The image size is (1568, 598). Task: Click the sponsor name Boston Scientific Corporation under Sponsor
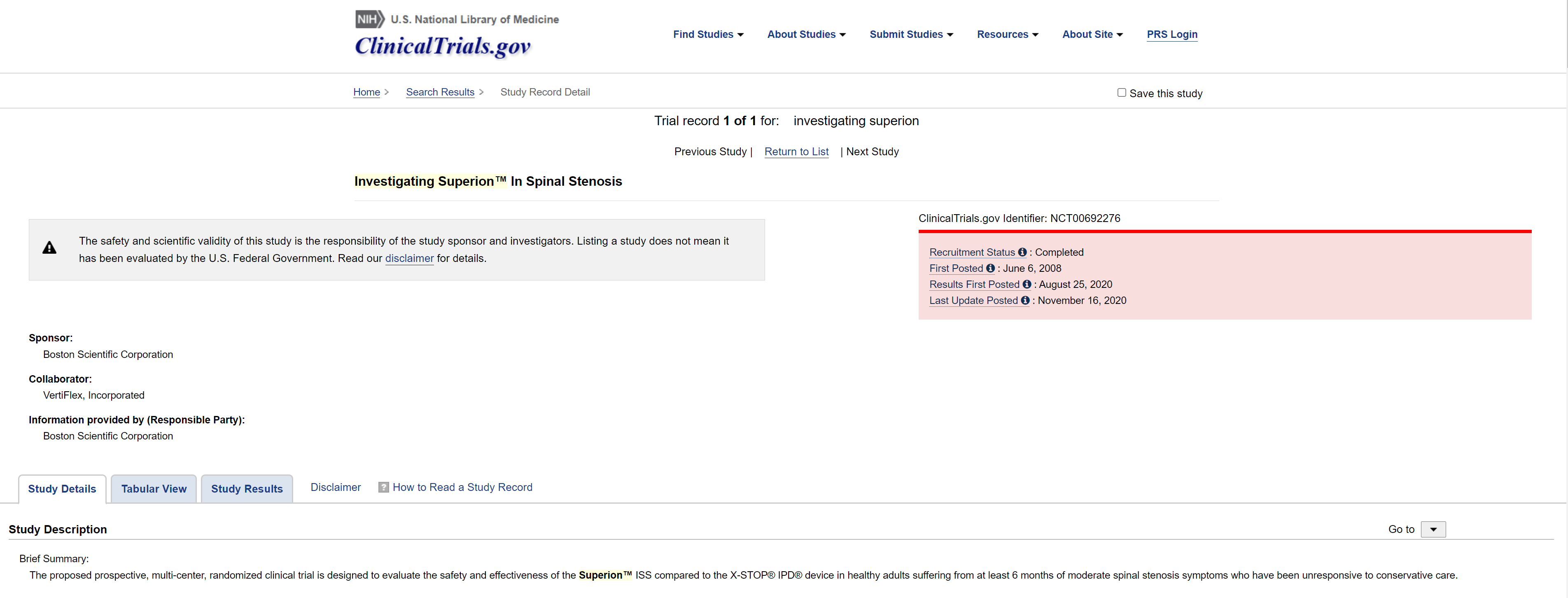pos(108,355)
